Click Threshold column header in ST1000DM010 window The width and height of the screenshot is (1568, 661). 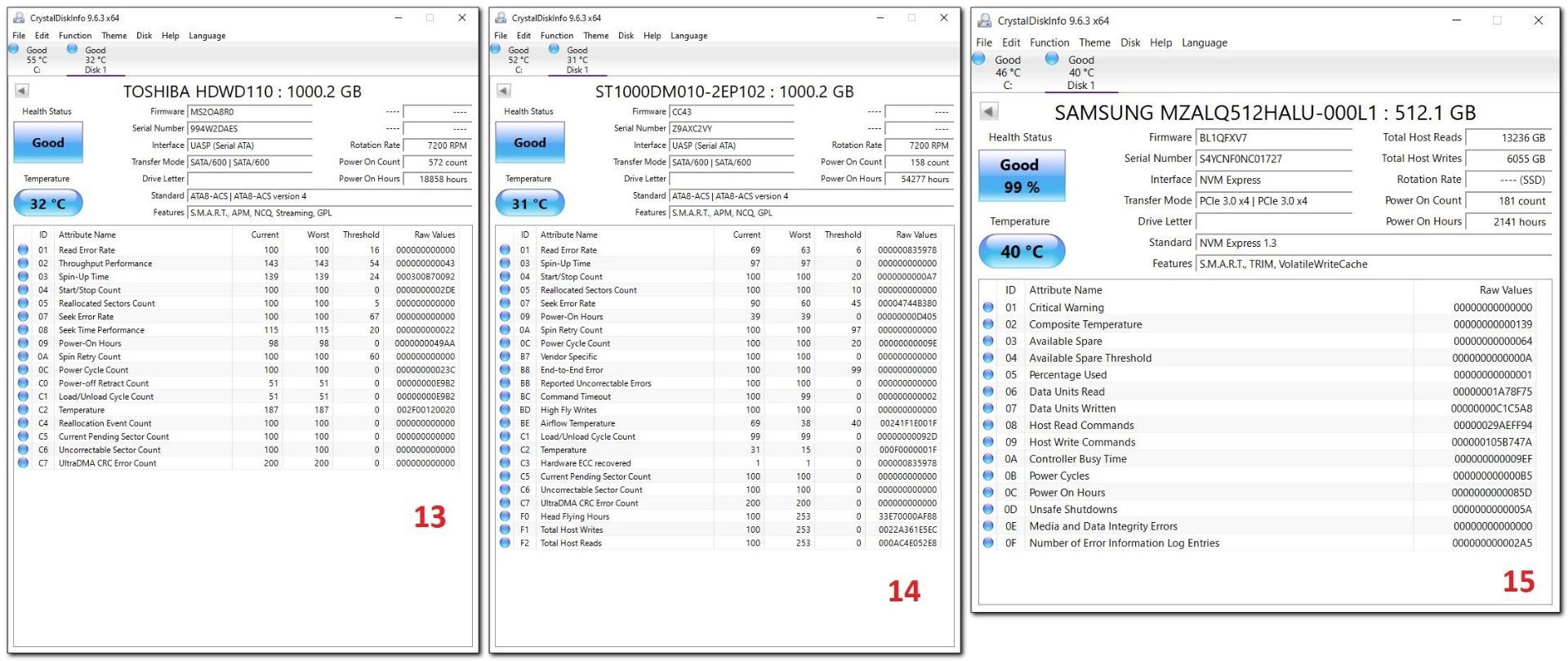tap(843, 235)
